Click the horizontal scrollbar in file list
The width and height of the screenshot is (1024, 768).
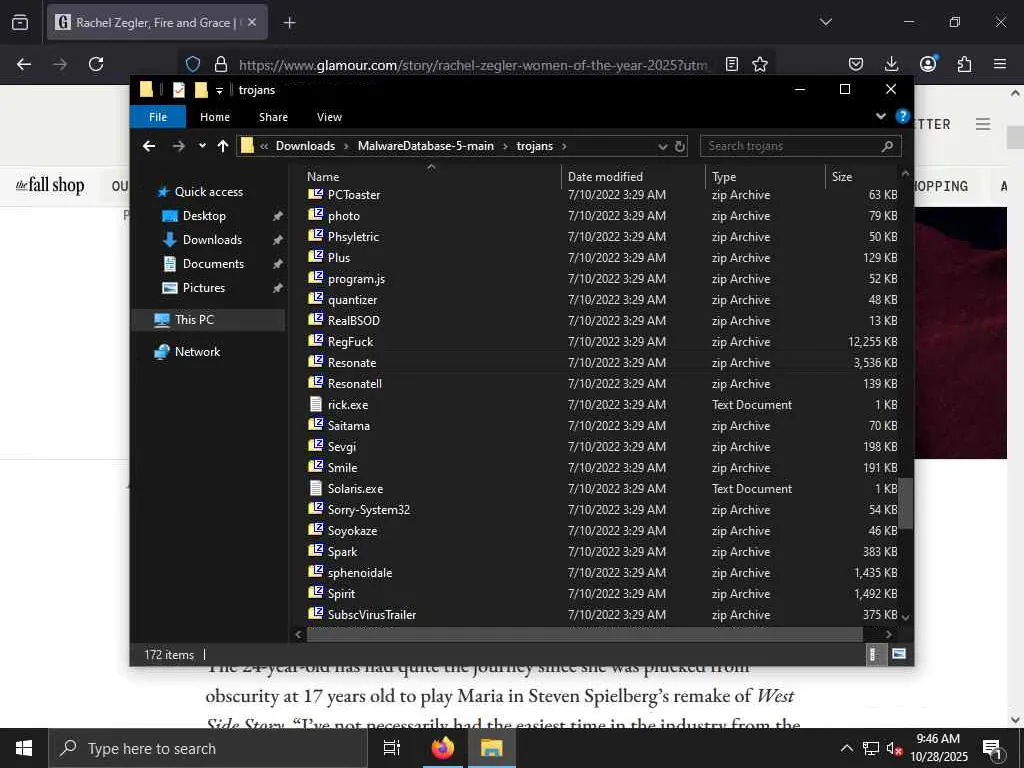point(584,634)
